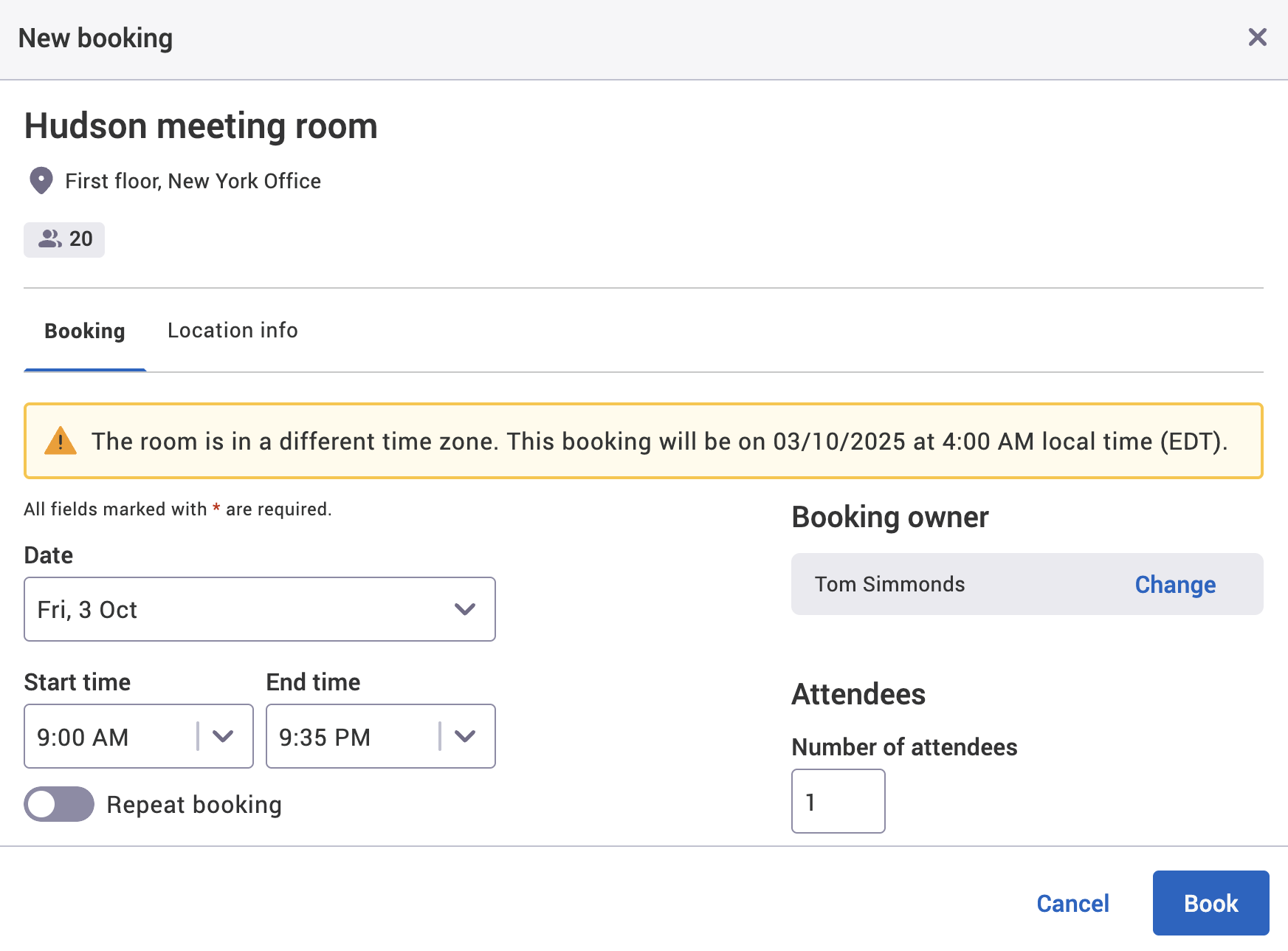Image resolution: width=1288 pixels, height=951 pixels.
Task: Select the date field Fri, 3 Oct
Action: pyautogui.click(x=221, y=609)
